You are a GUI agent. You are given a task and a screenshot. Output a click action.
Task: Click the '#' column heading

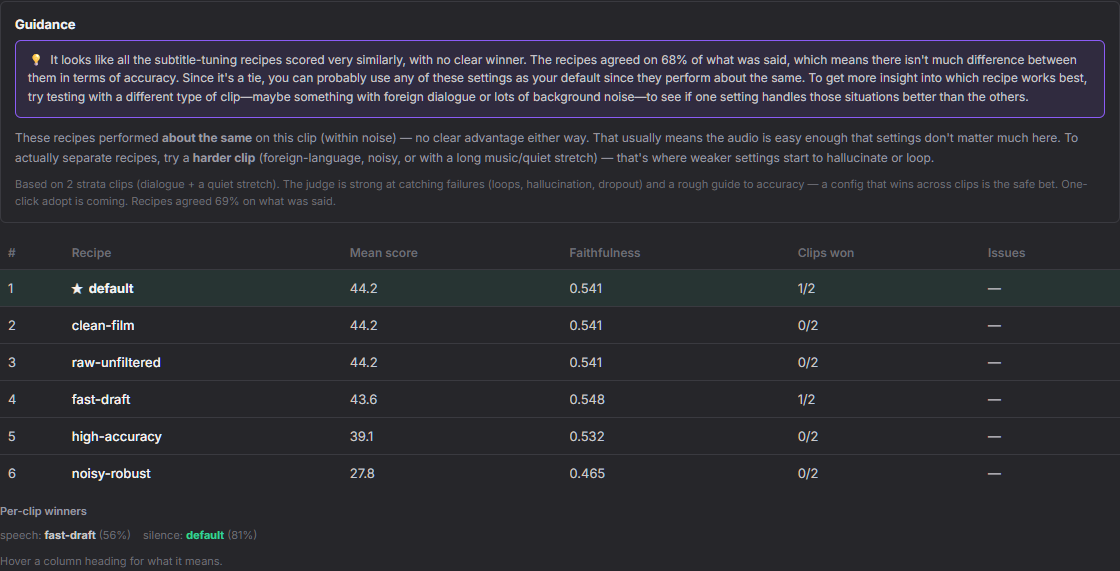(11, 253)
